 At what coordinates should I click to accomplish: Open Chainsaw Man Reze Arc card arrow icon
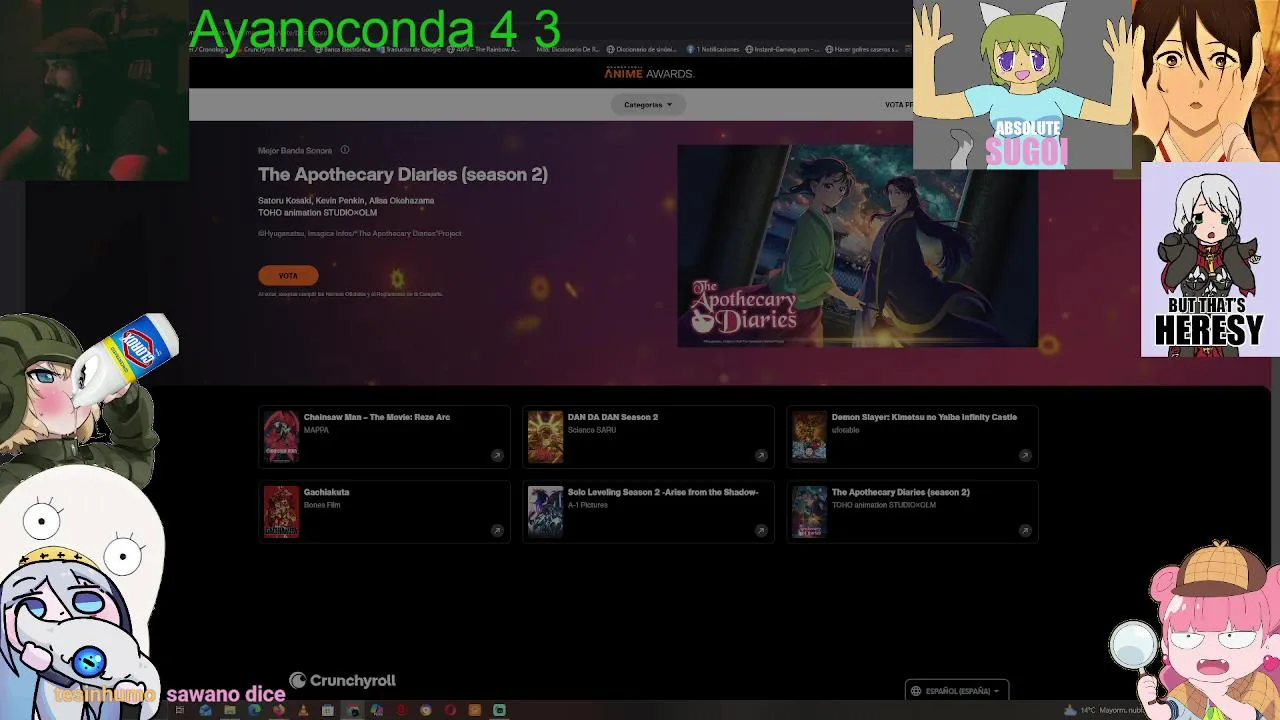(x=497, y=455)
